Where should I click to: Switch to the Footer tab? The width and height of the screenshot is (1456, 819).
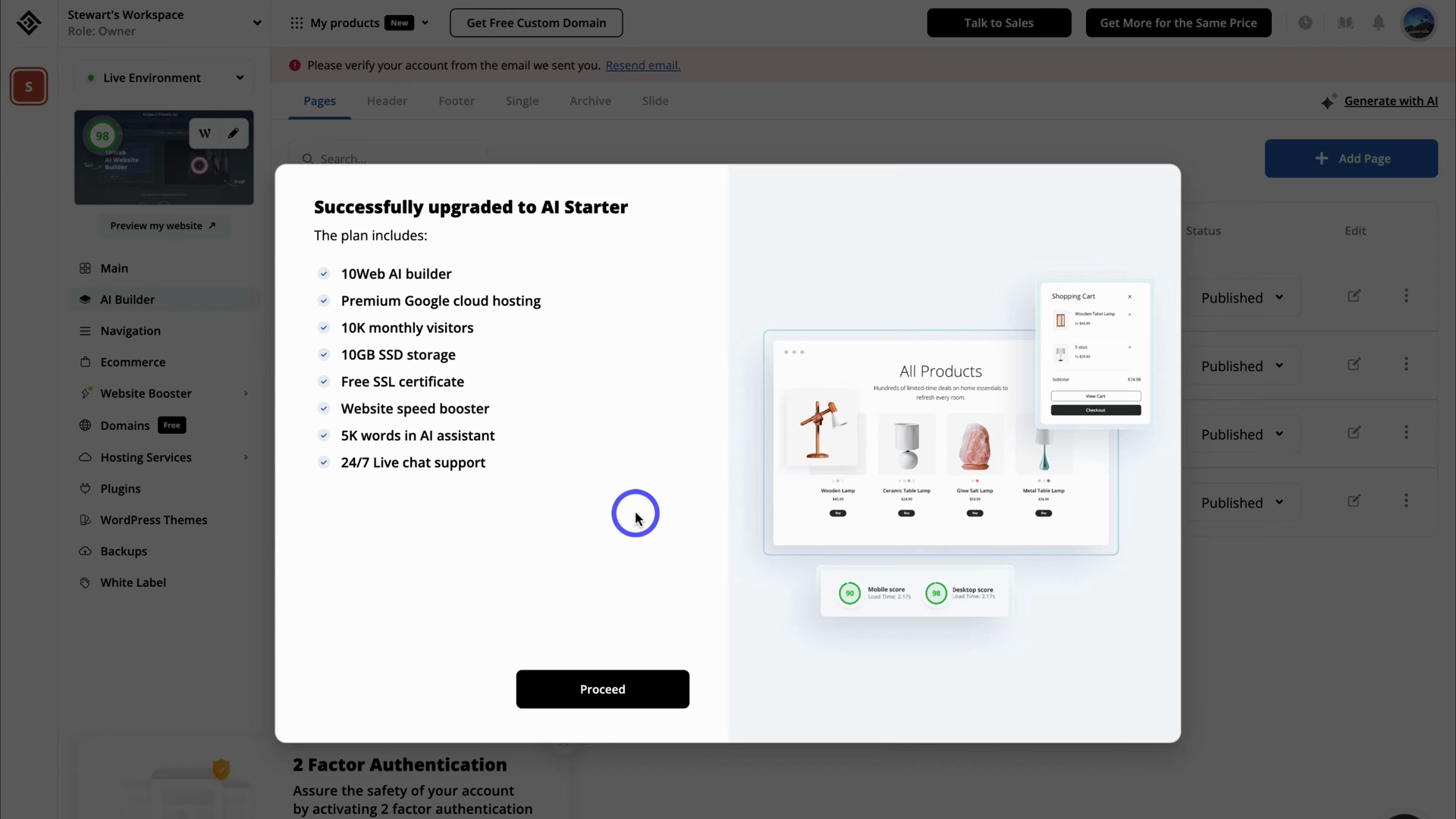click(457, 101)
